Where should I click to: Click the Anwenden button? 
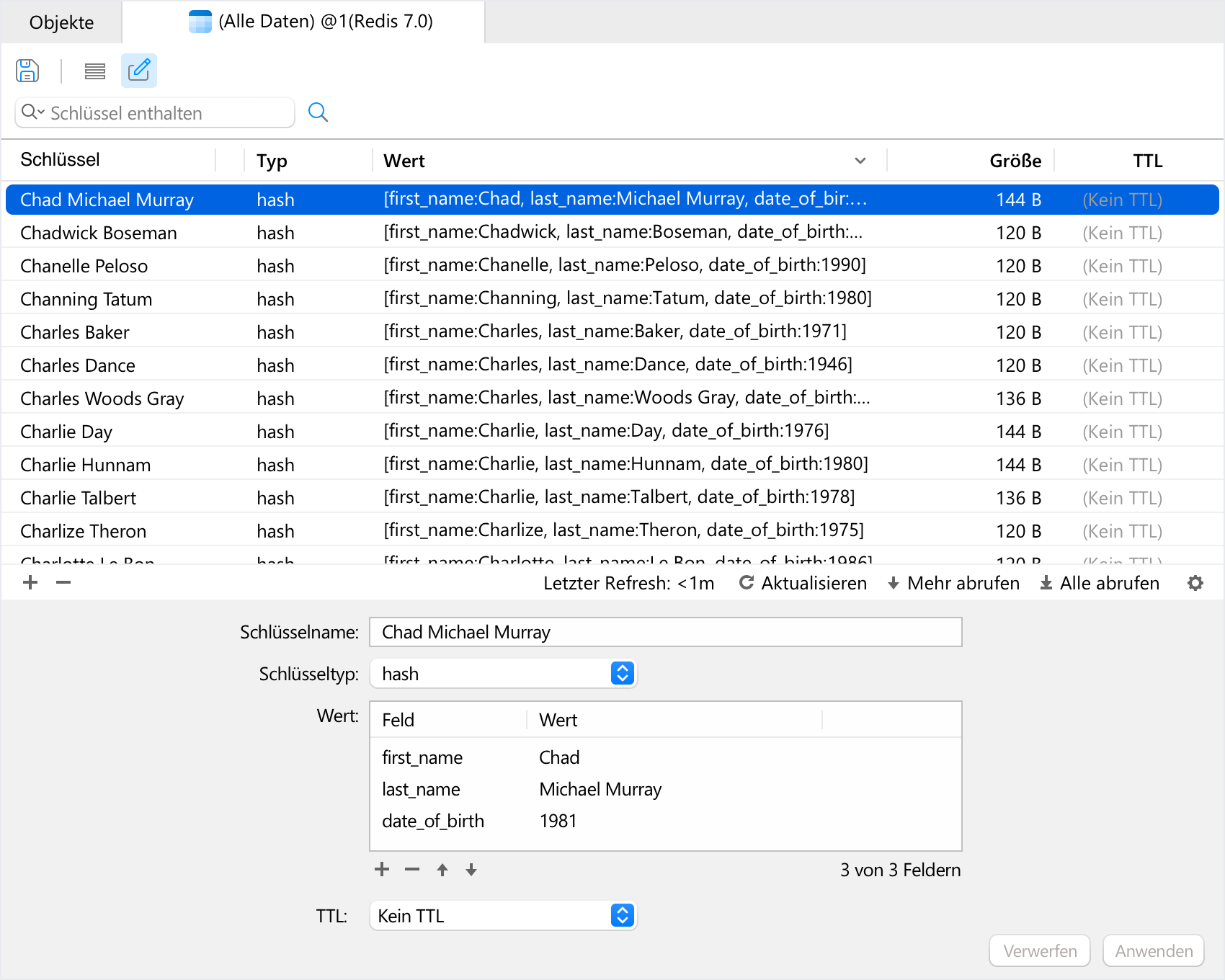point(1154,951)
